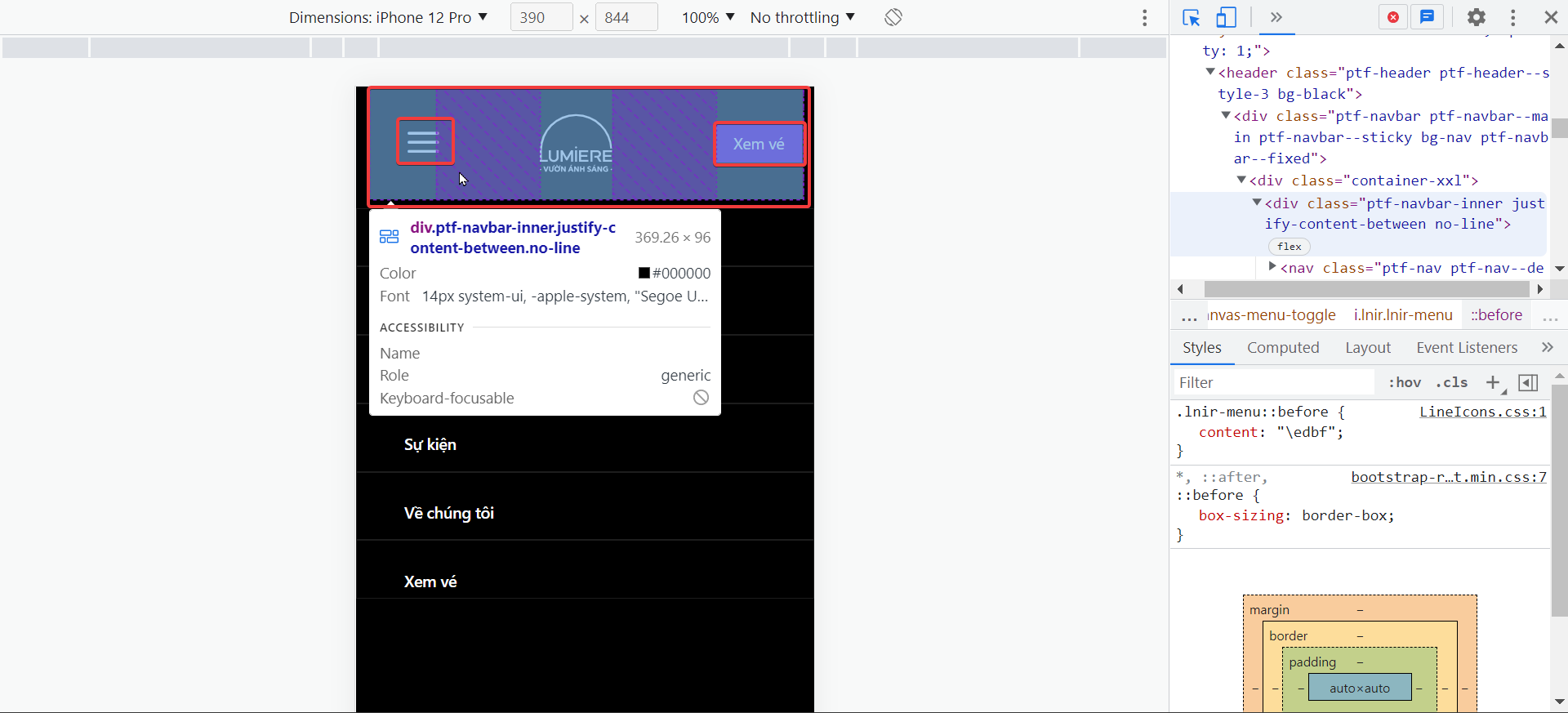Click the inspect element picker icon
The width and height of the screenshot is (1568, 713).
(1191, 17)
